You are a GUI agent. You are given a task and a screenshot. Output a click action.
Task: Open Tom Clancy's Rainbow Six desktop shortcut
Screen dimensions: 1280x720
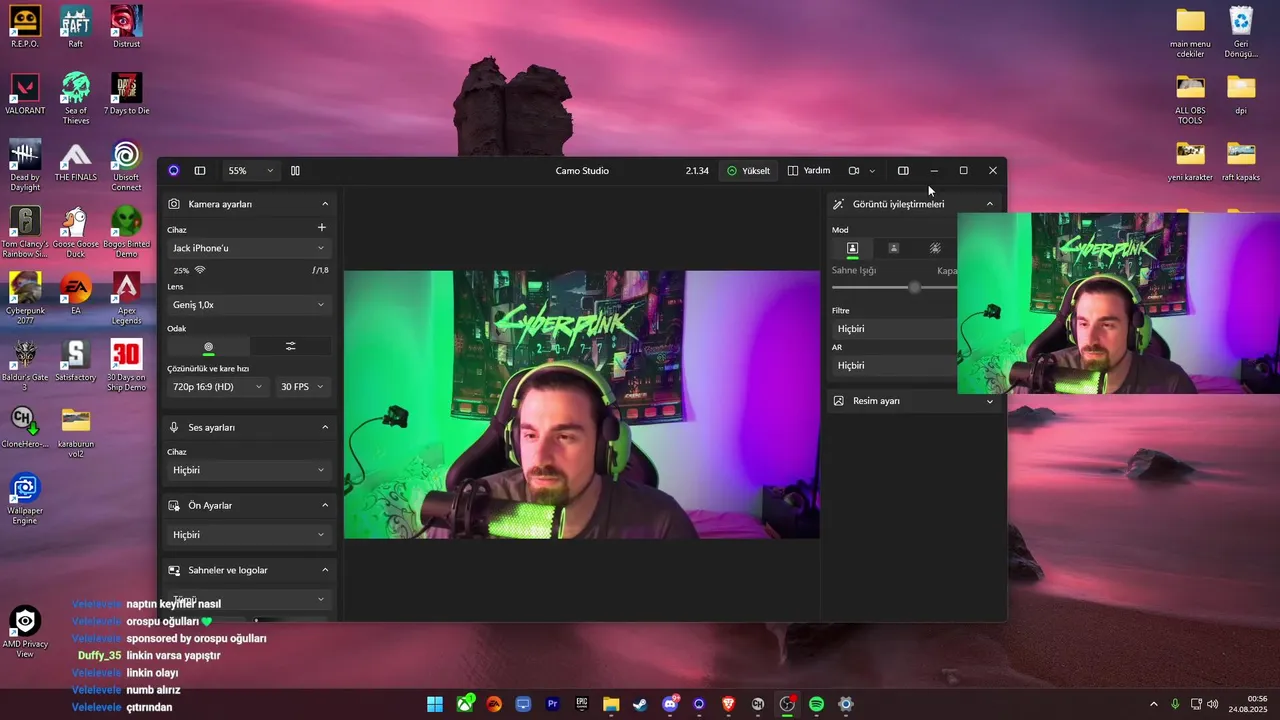tap(25, 232)
